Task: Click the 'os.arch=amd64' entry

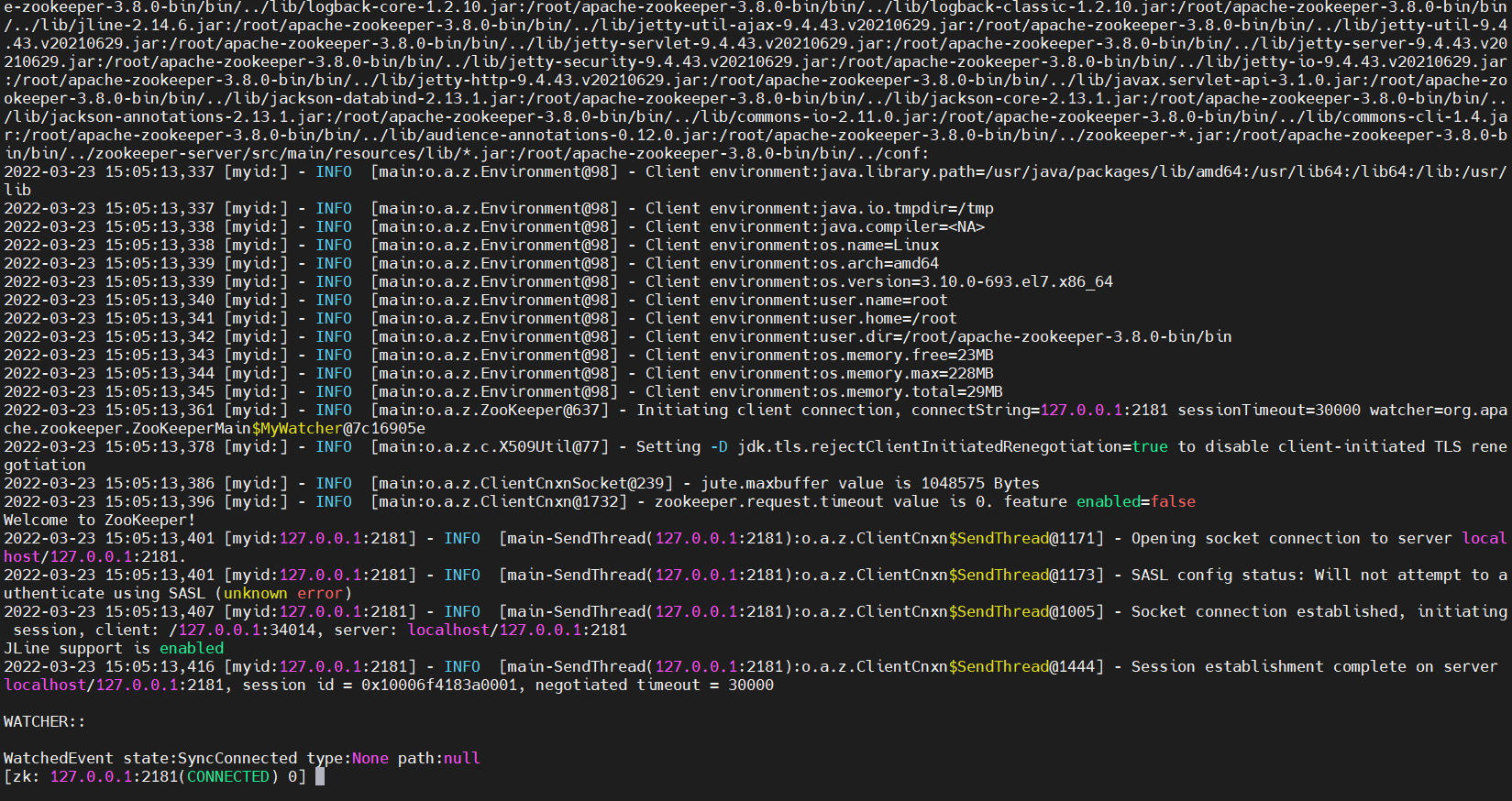Action: 879,263
